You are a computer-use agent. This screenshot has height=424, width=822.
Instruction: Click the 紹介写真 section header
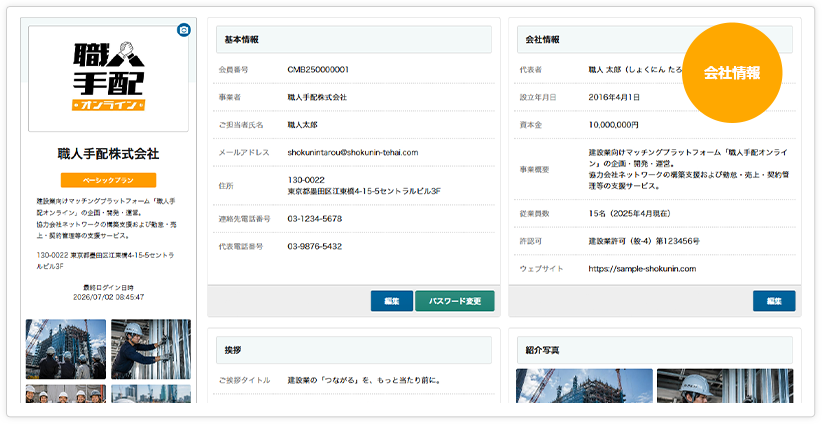click(x=655, y=350)
